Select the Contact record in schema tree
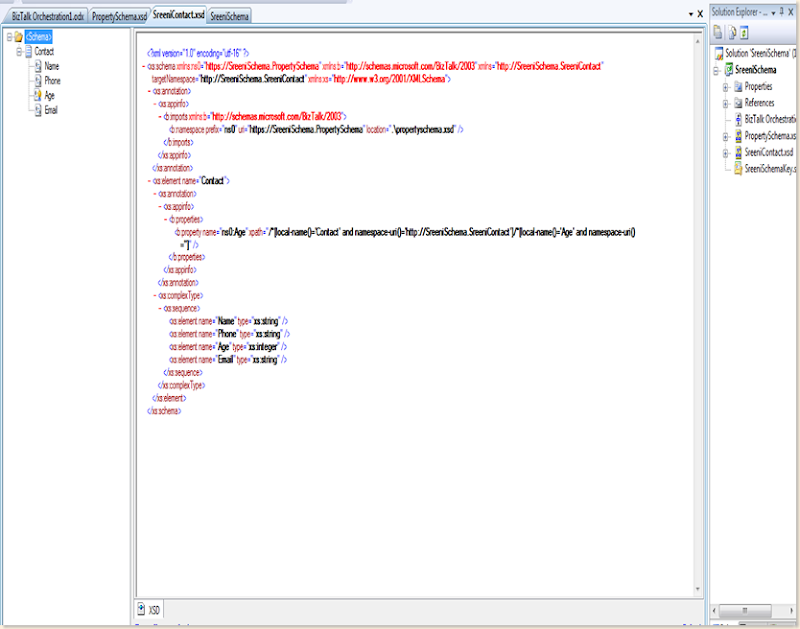The image size is (800, 629). point(44,52)
